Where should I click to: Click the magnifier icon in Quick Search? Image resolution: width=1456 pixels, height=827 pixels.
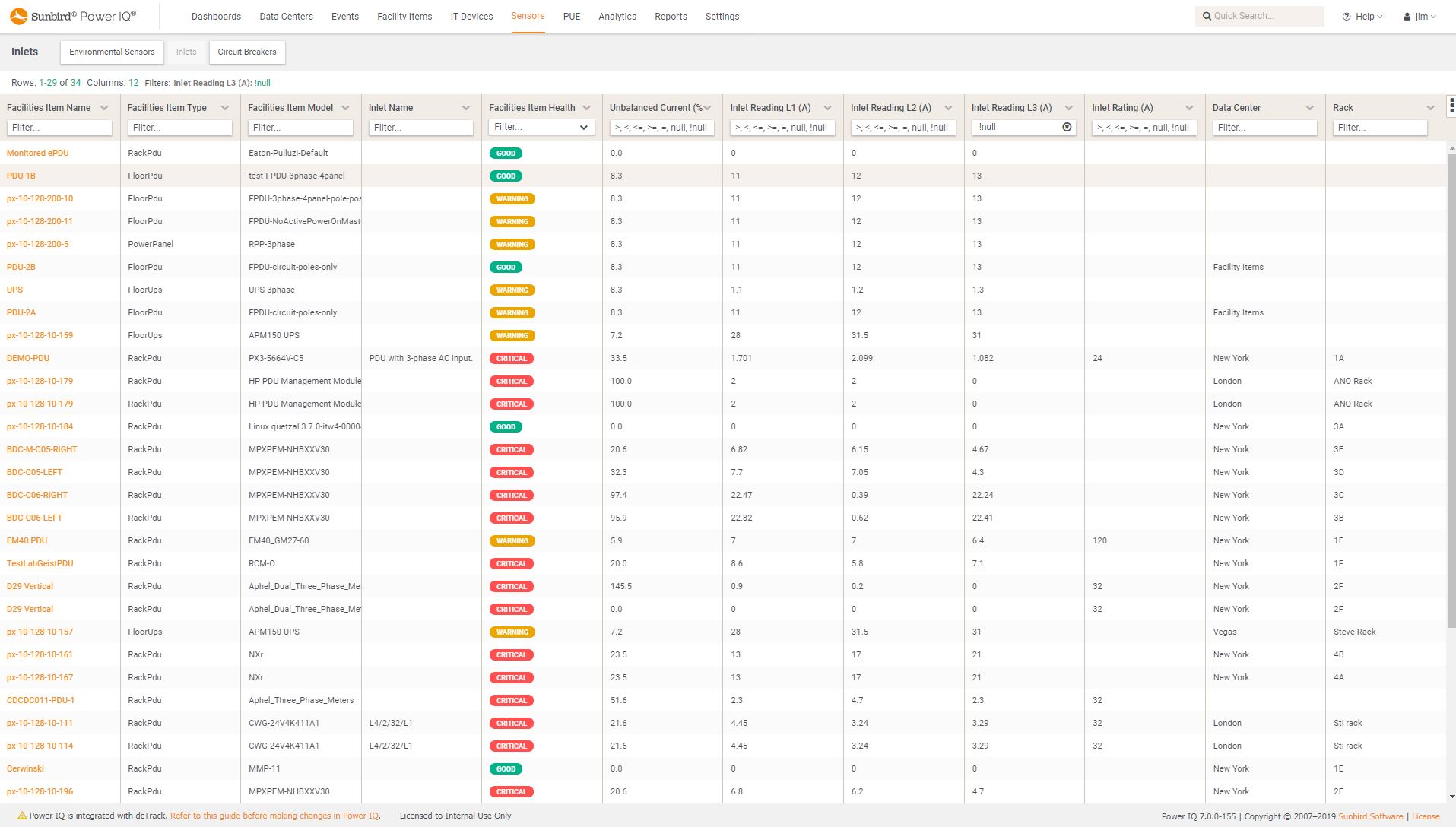[1208, 15]
